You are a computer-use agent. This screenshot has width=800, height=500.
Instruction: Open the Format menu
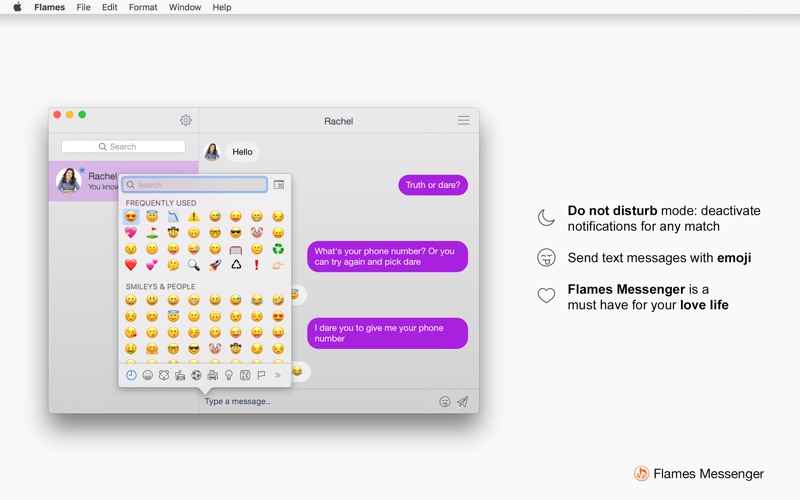(x=143, y=7)
